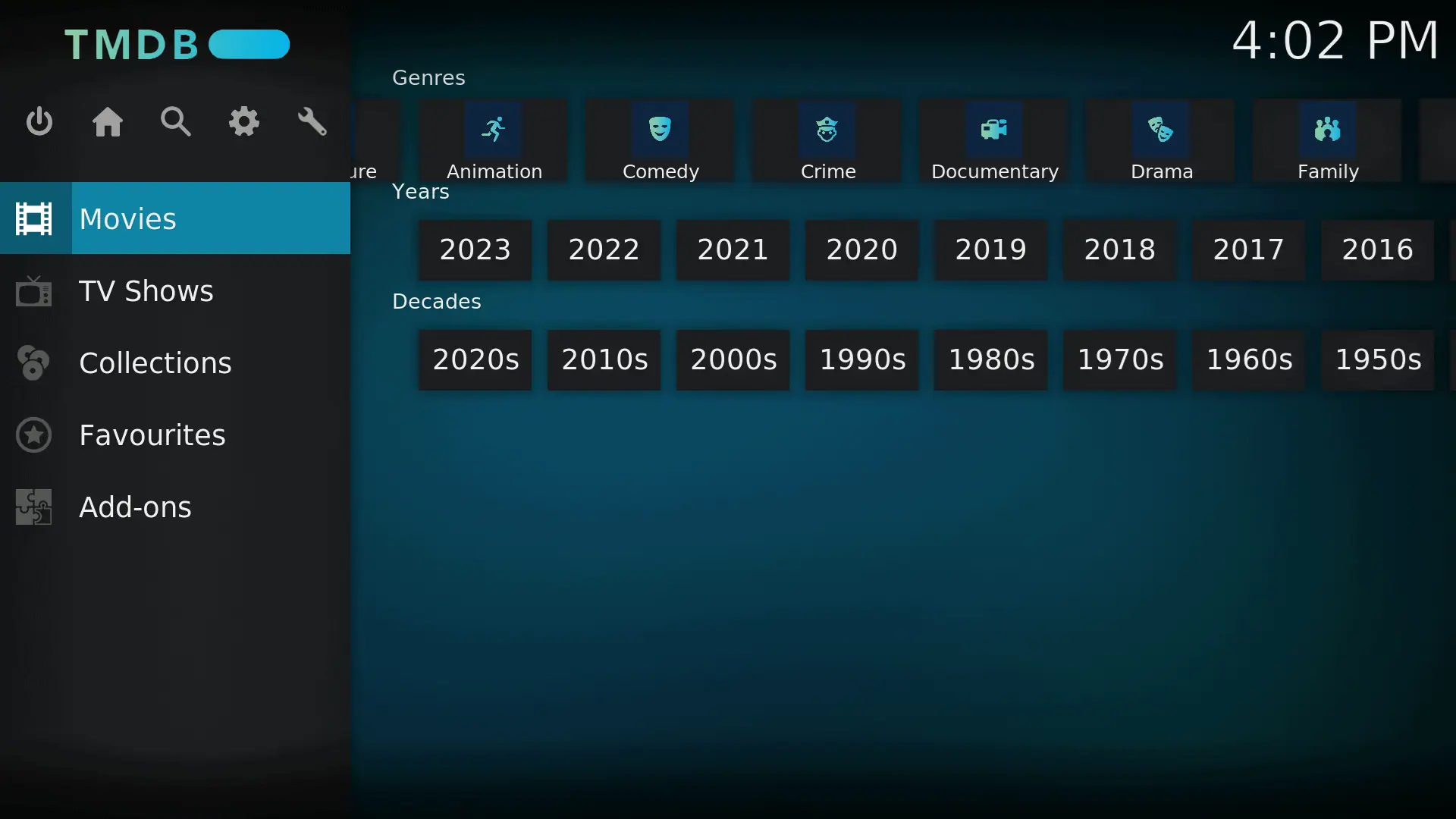Click the Search icon in toolbar

tap(176, 123)
